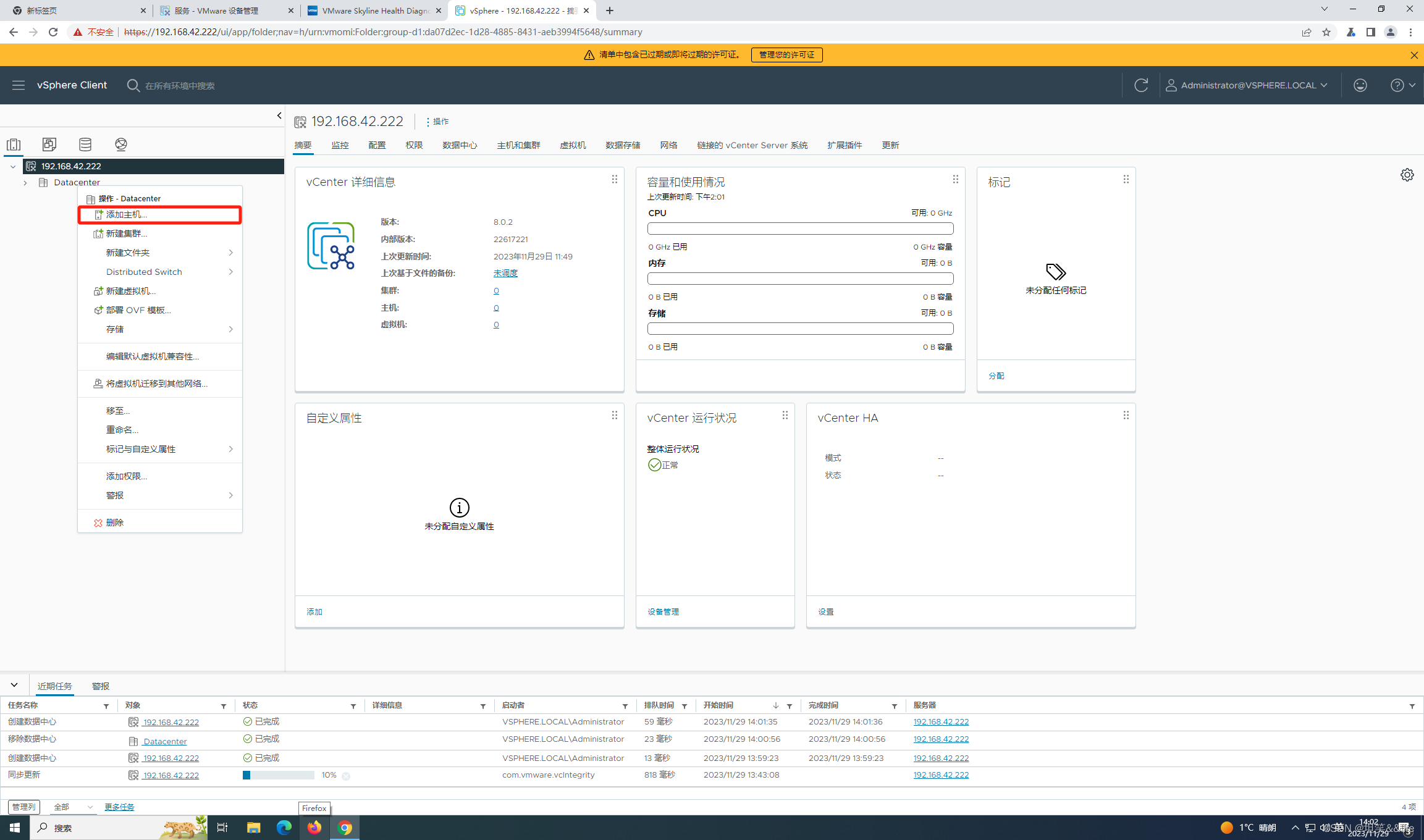This screenshot has height=840, width=1424.
Task: Switch to the 配置 tab
Action: coord(377,145)
